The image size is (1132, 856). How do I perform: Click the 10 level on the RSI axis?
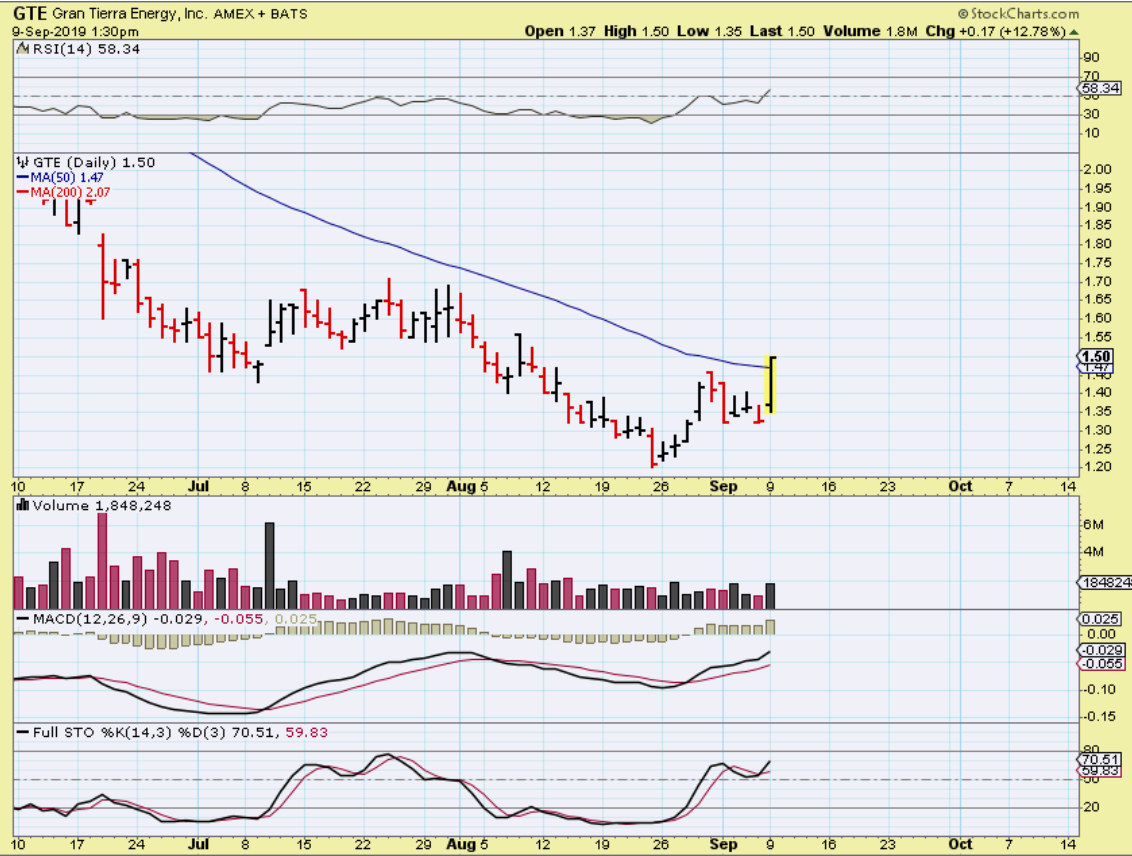tap(1091, 134)
